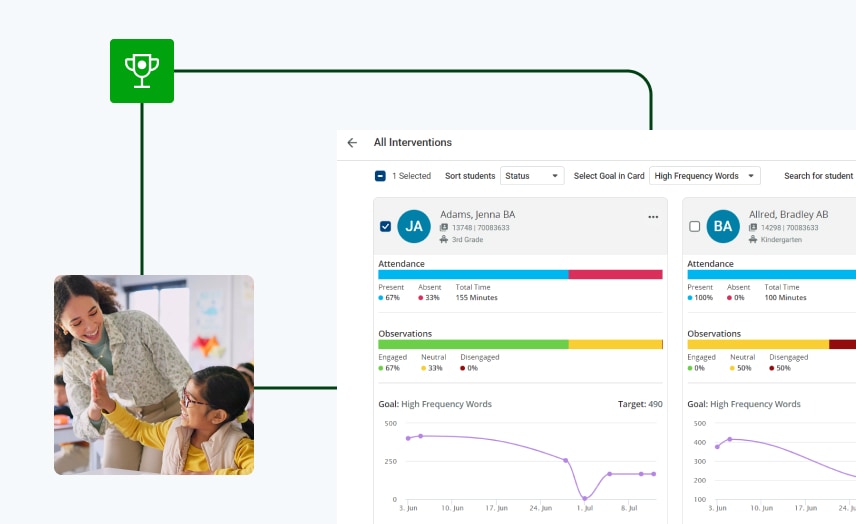Click Jenna's Disengaged 0% value
Viewport: 856px width, 524px height.
pos(469,368)
